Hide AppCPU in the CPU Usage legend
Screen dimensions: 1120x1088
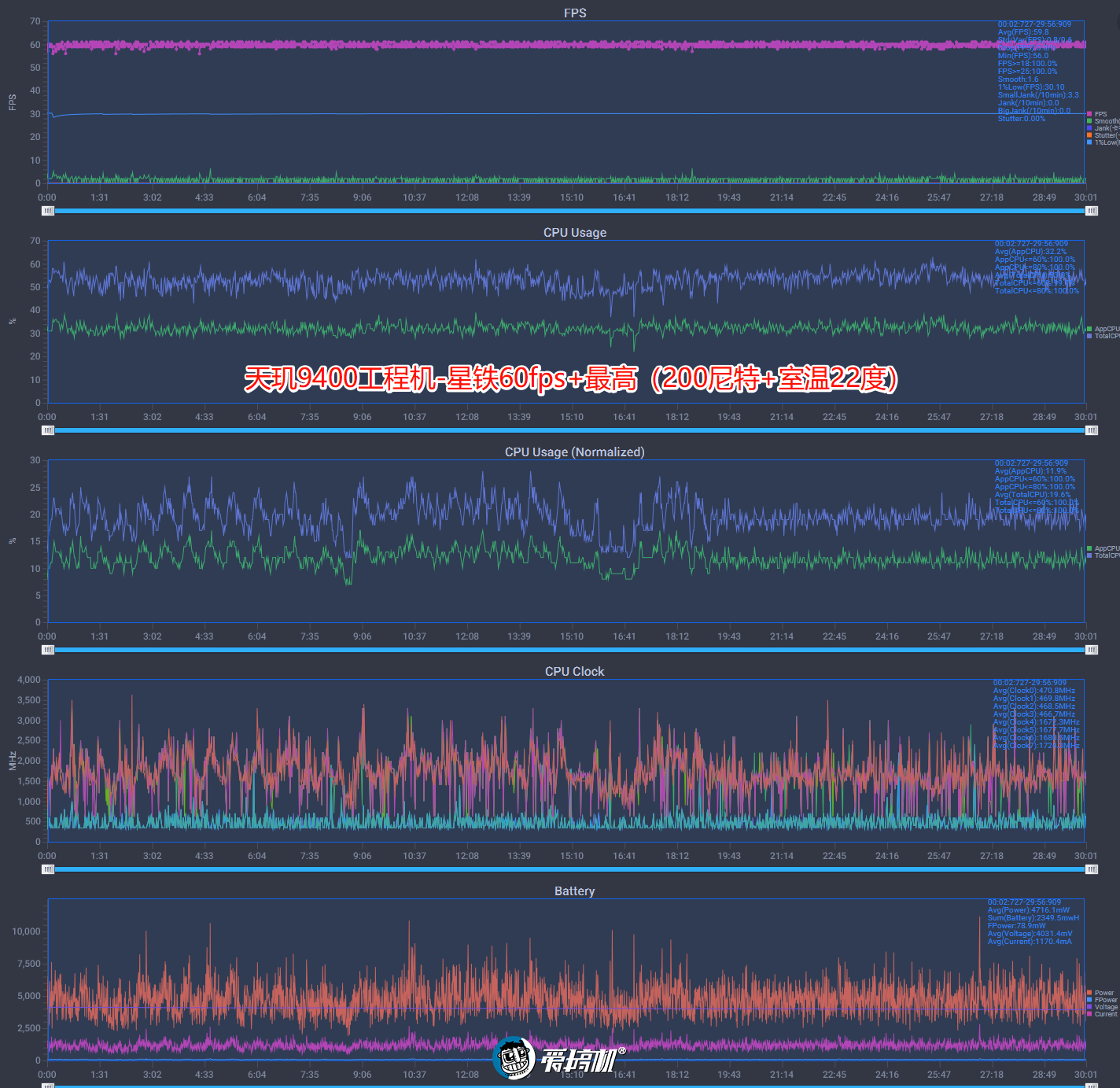[x=1103, y=329]
